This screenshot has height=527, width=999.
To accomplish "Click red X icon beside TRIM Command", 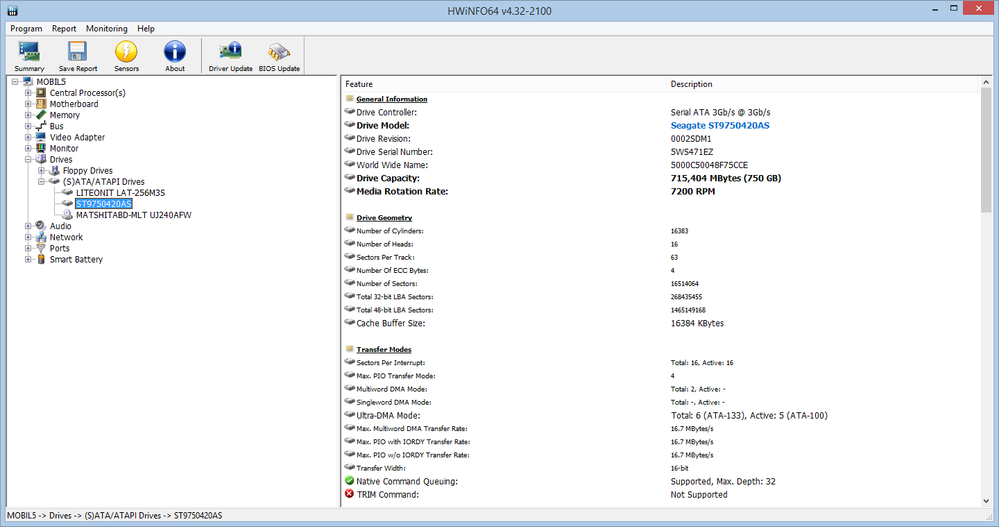I will (x=349, y=494).
